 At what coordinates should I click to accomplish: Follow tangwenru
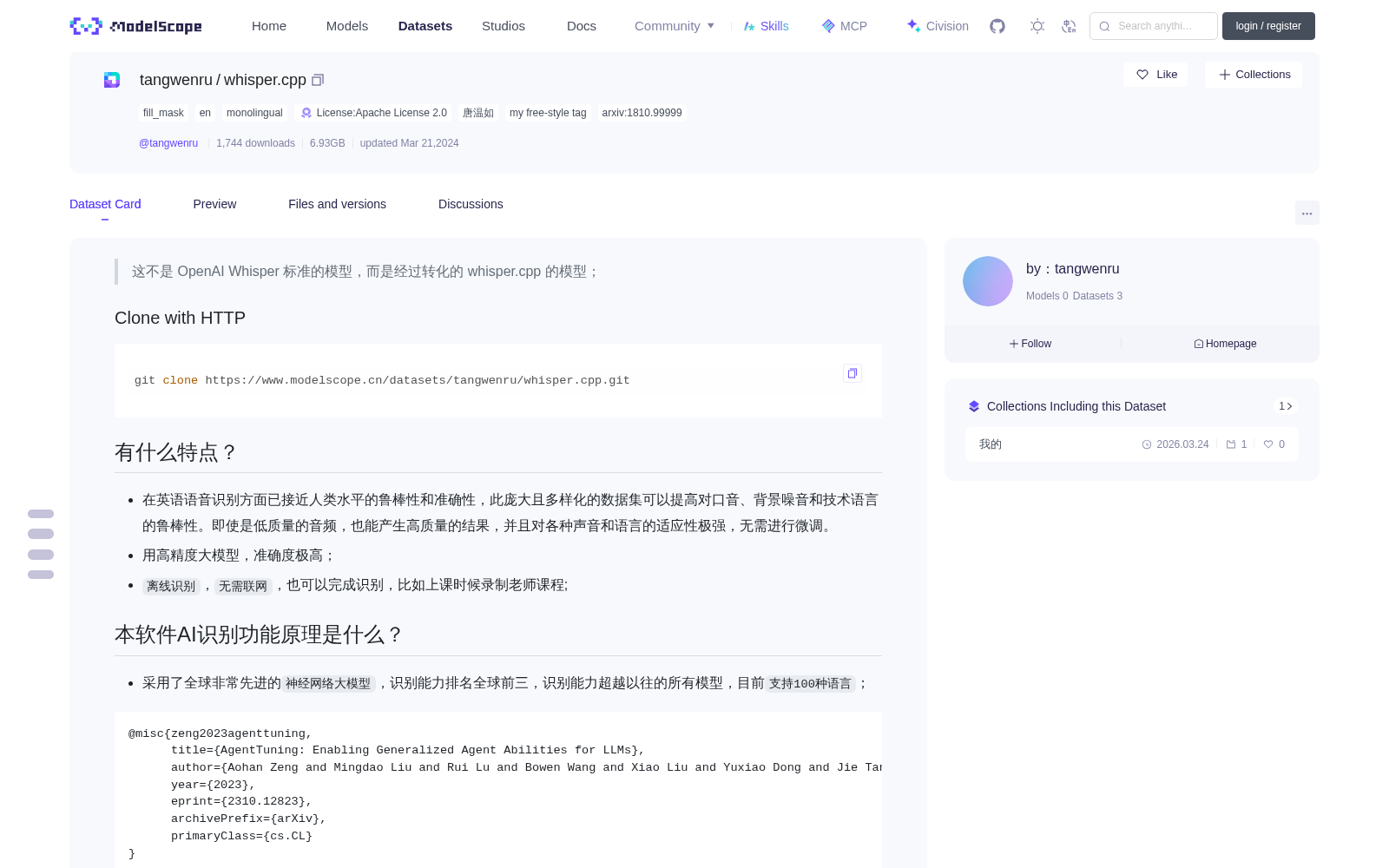tap(1030, 344)
